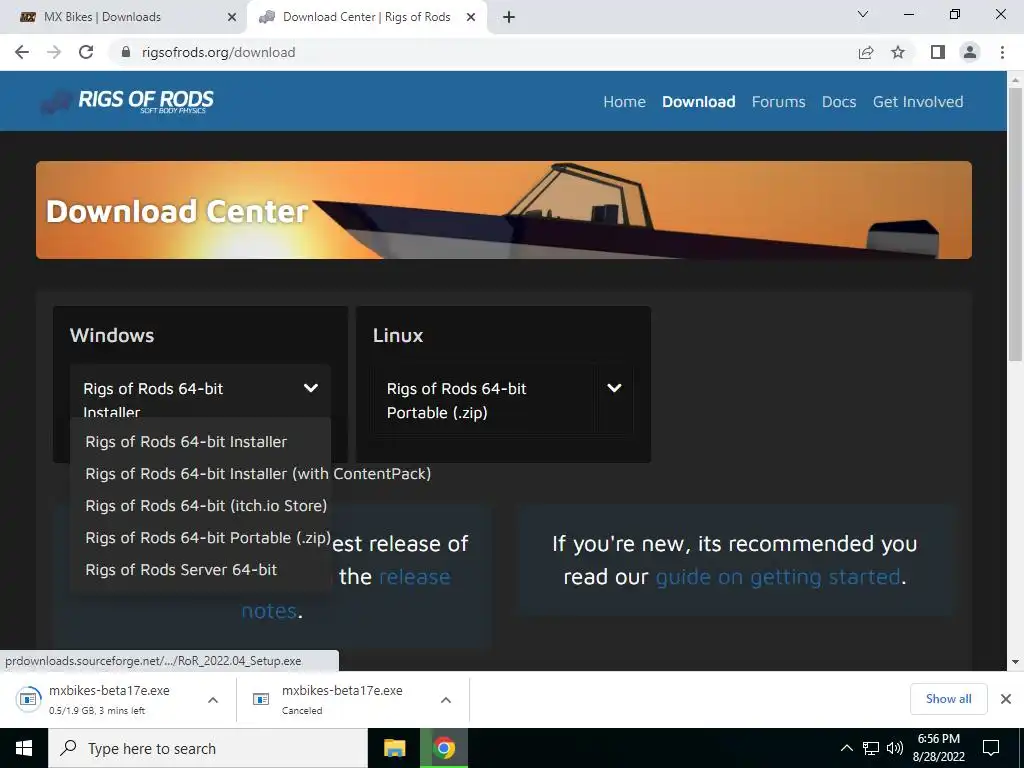Bookmark this page with the star
Screen dimensions: 1024x768
[x=898, y=52]
